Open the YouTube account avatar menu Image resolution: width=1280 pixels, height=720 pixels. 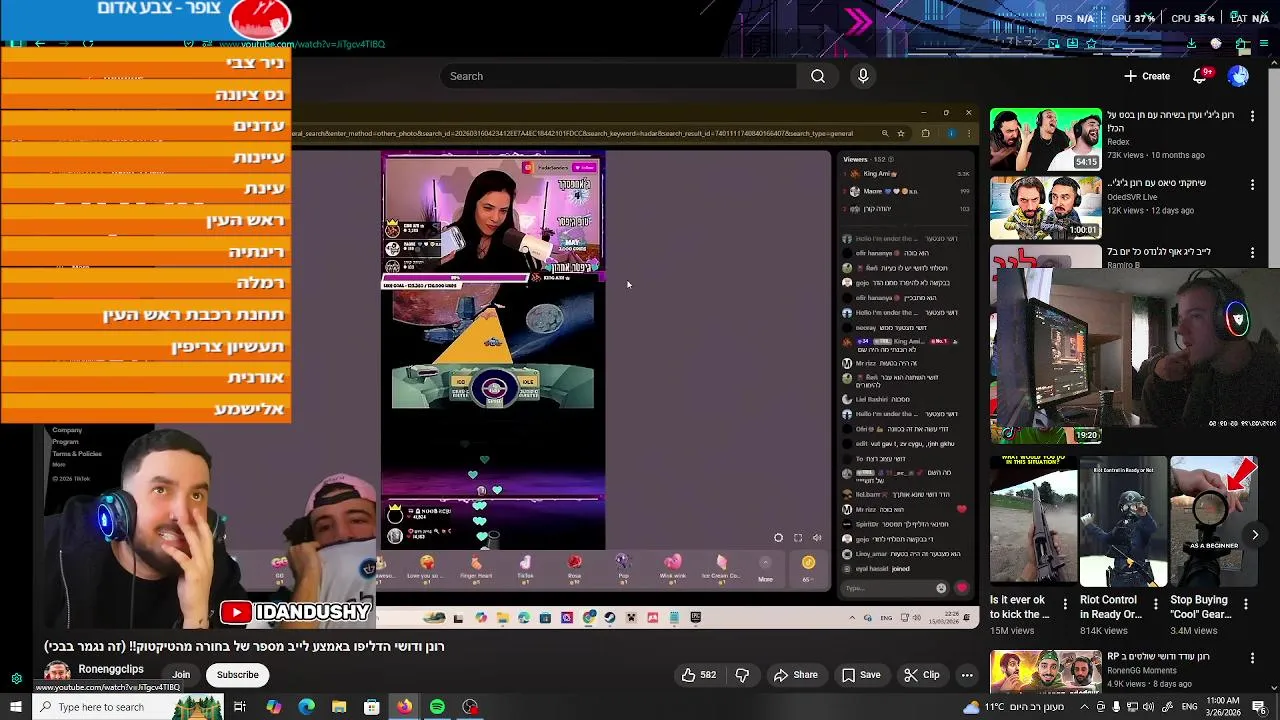pos(1238,76)
